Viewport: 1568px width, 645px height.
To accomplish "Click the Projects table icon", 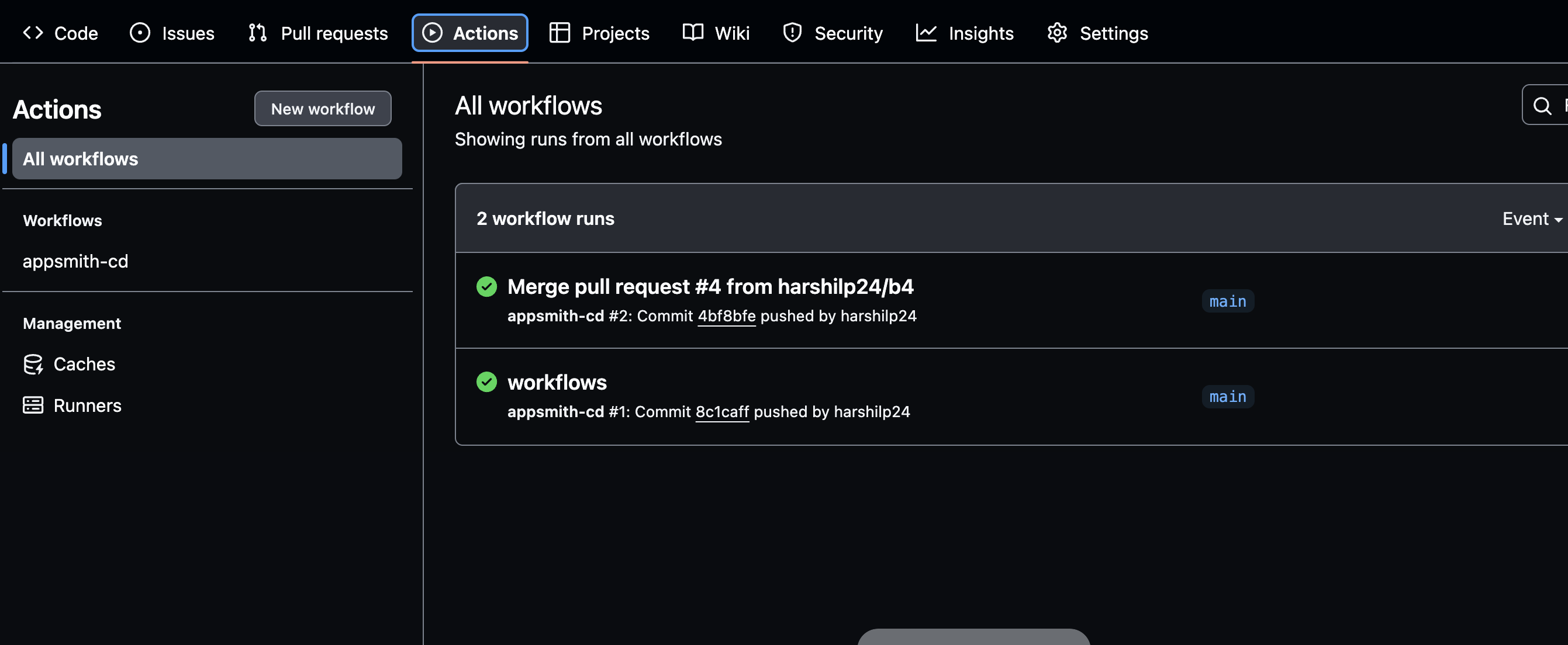I will pos(559,33).
